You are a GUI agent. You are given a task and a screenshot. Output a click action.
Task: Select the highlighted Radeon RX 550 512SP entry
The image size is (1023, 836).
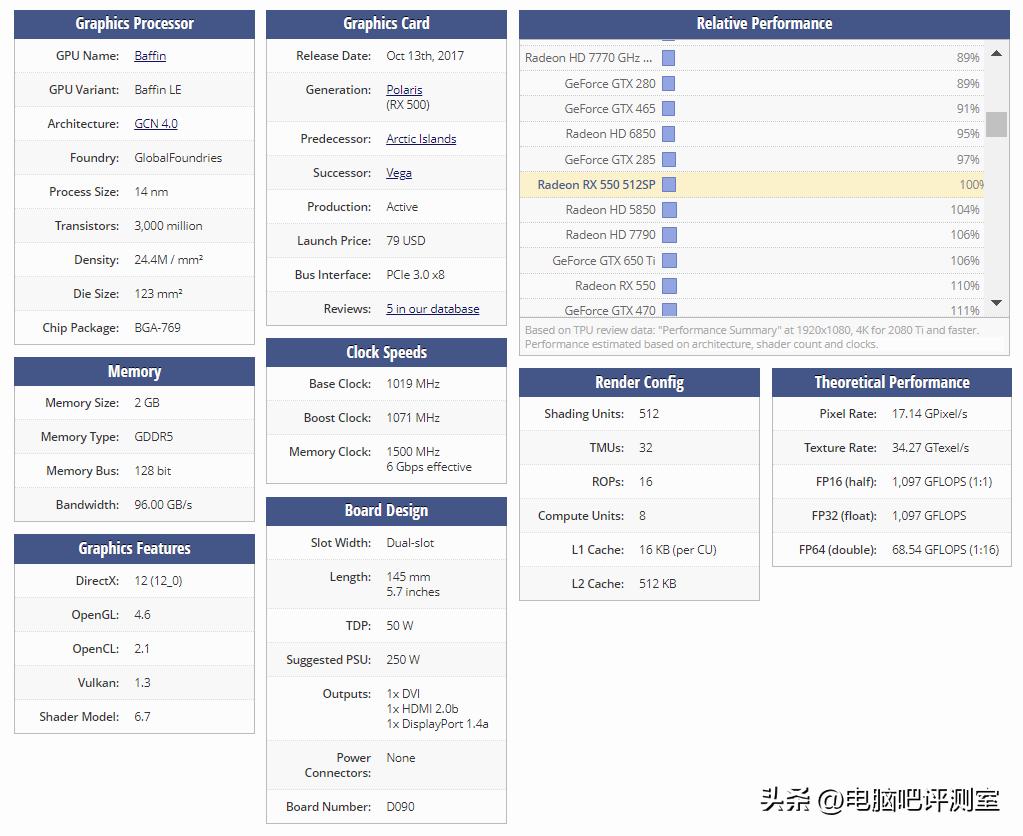[x=596, y=185]
